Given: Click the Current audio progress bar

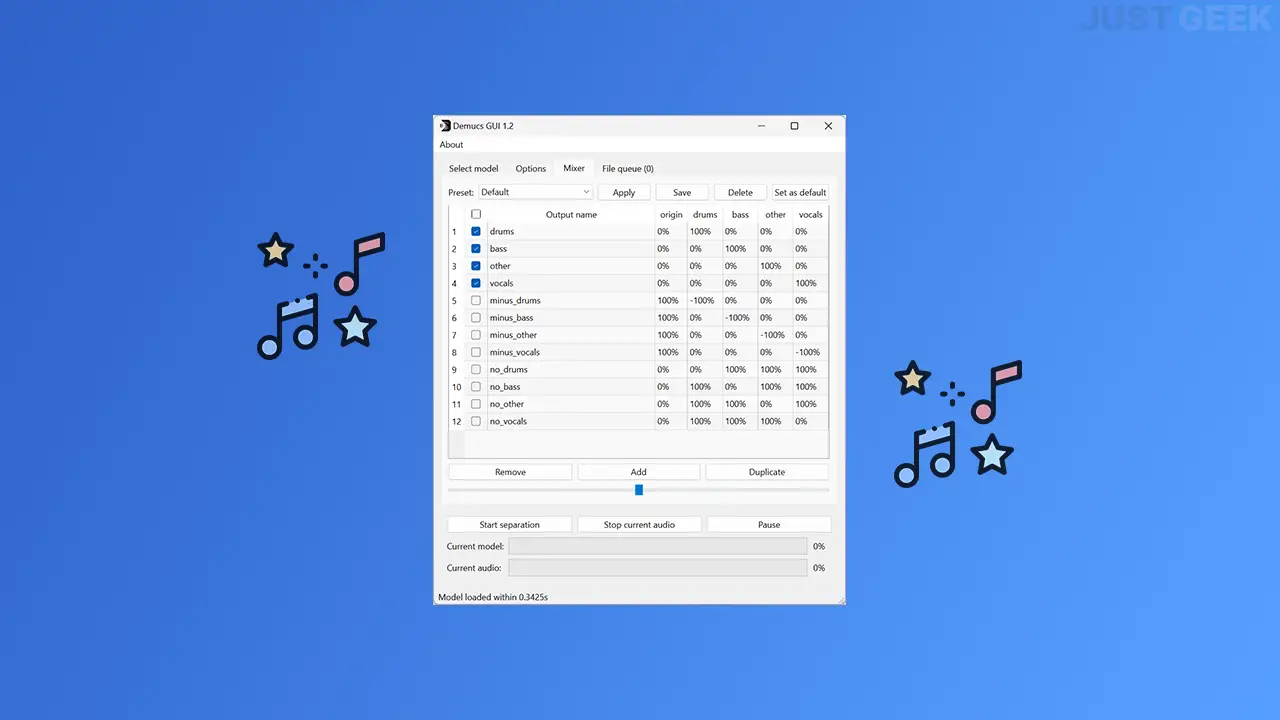Looking at the screenshot, I should 658,567.
